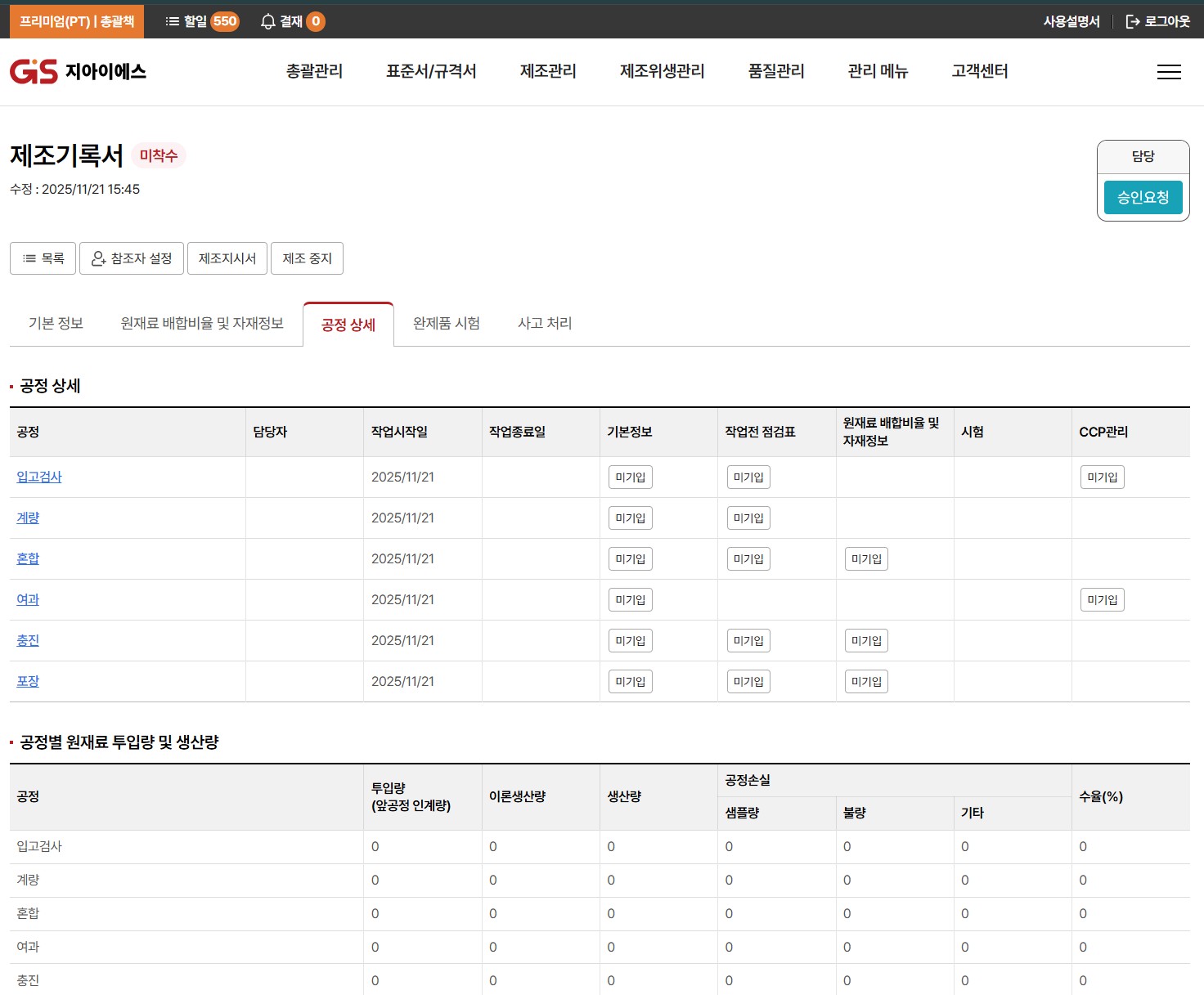The width and height of the screenshot is (1204, 995).
Task: Click the 공정별 원재료 투입량 및 생산량 heading
Action: (x=119, y=742)
